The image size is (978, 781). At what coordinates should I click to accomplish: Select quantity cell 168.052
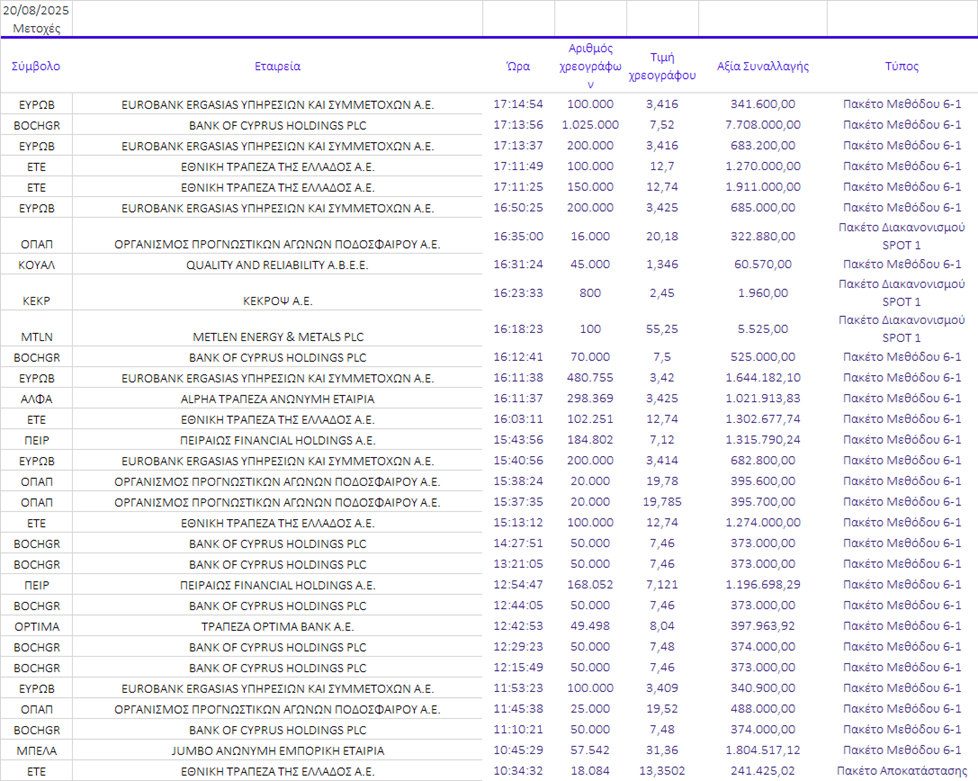590,585
